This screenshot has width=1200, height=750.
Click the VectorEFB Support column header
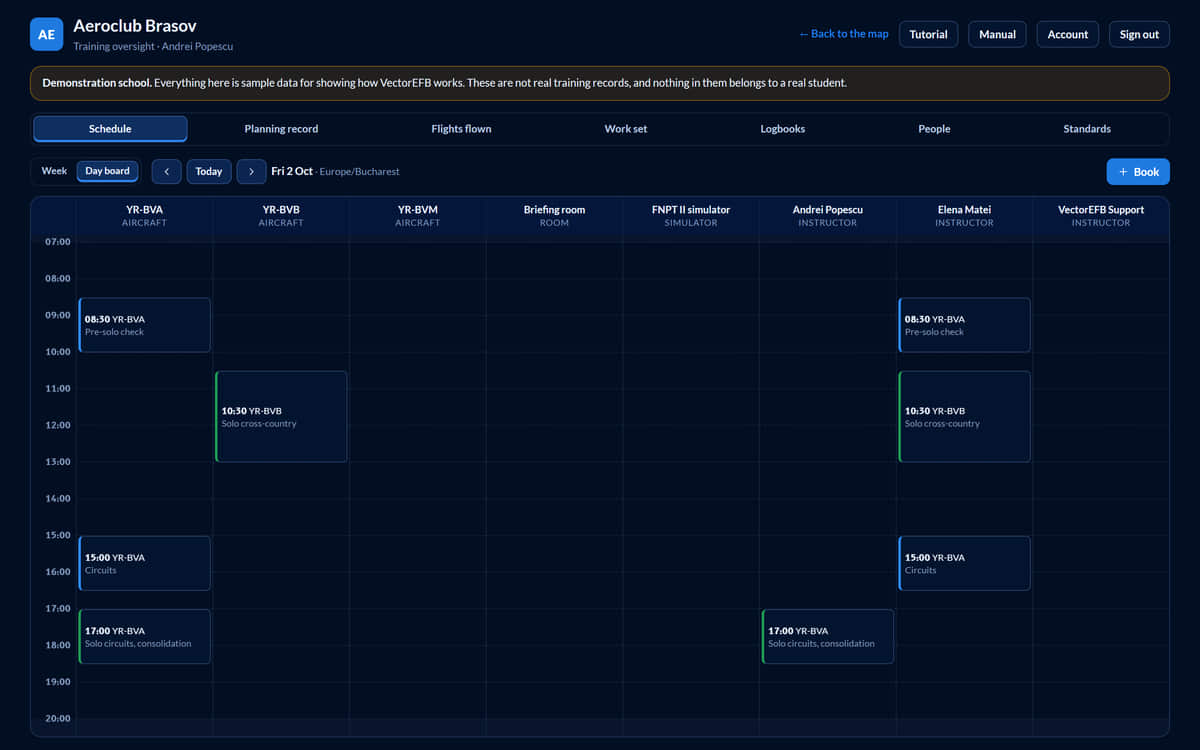(1101, 216)
